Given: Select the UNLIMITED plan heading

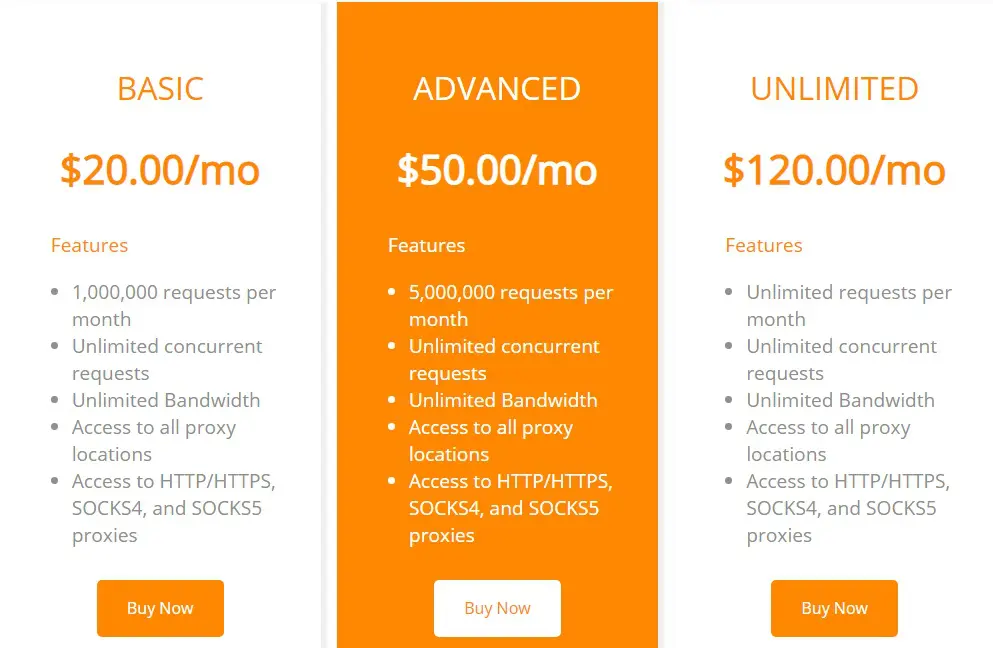Looking at the screenshot, I should 834,89.
